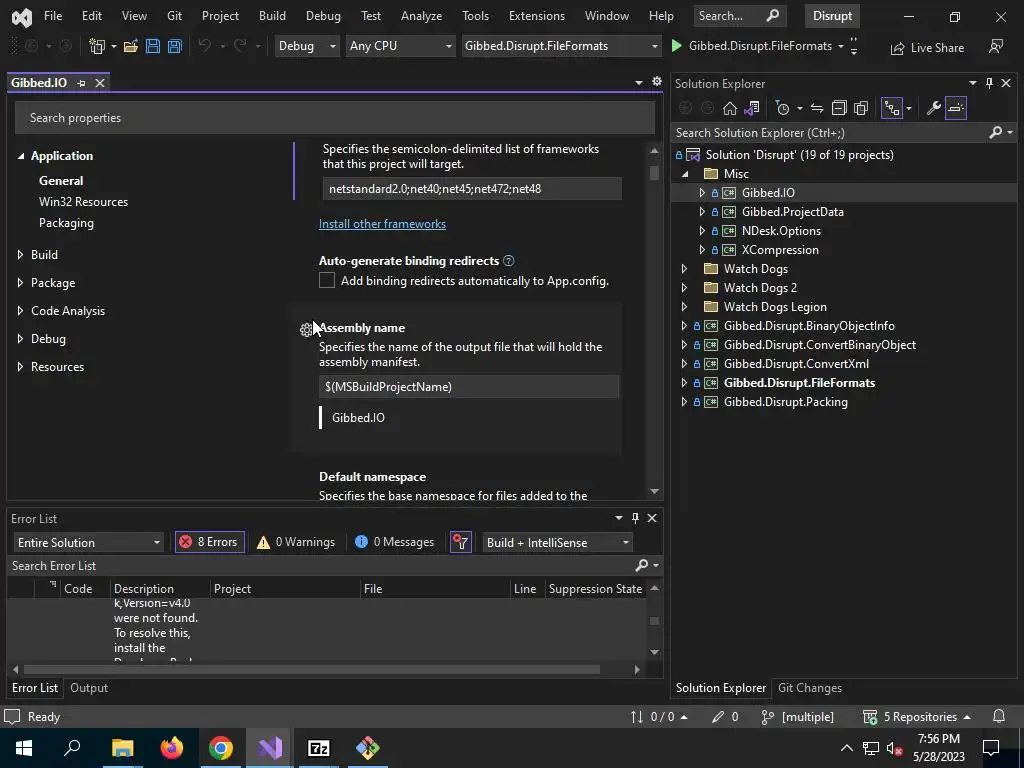Open Firefox from the taskbar
The image size is (1024, 768).
click(172, 748)
